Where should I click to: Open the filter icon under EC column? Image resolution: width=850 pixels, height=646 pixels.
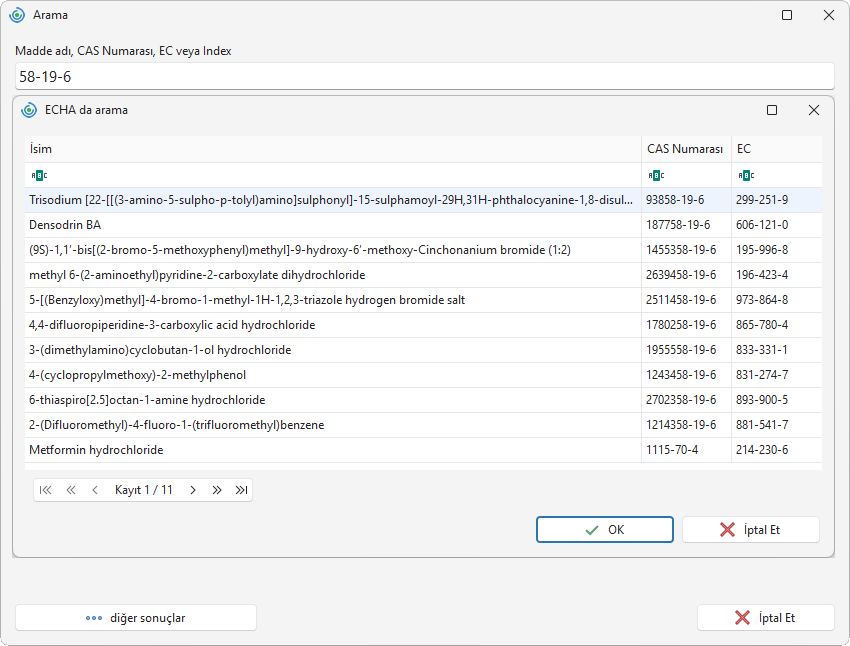click(746, 175)
